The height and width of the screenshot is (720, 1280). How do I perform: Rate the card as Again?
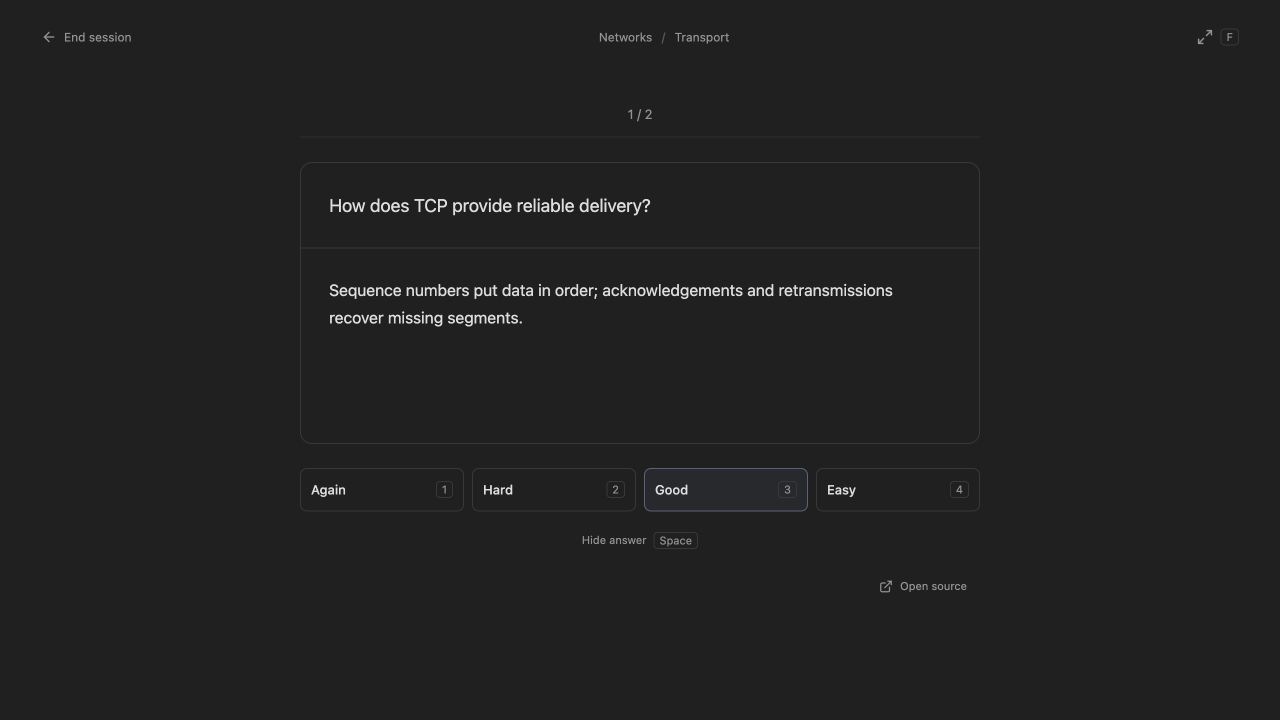tap(382, 490)
